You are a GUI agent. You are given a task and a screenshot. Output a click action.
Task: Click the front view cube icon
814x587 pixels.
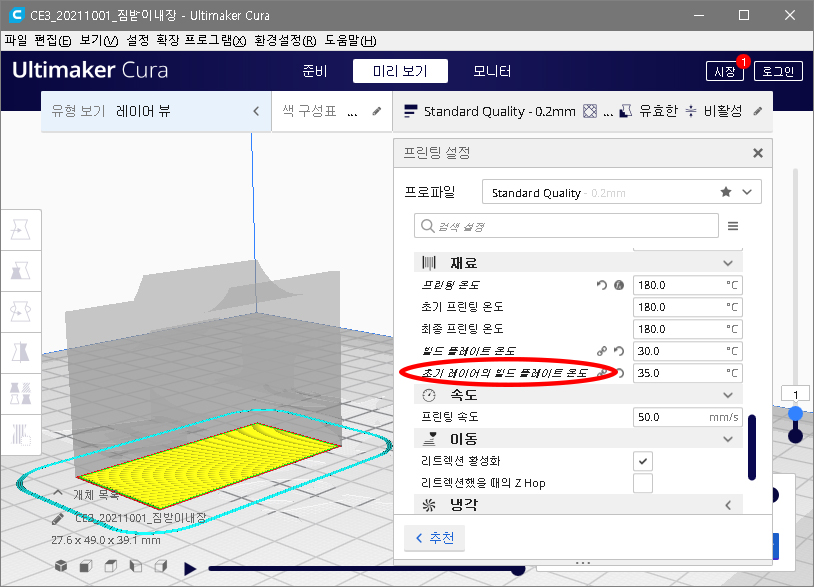coord(86,566)
